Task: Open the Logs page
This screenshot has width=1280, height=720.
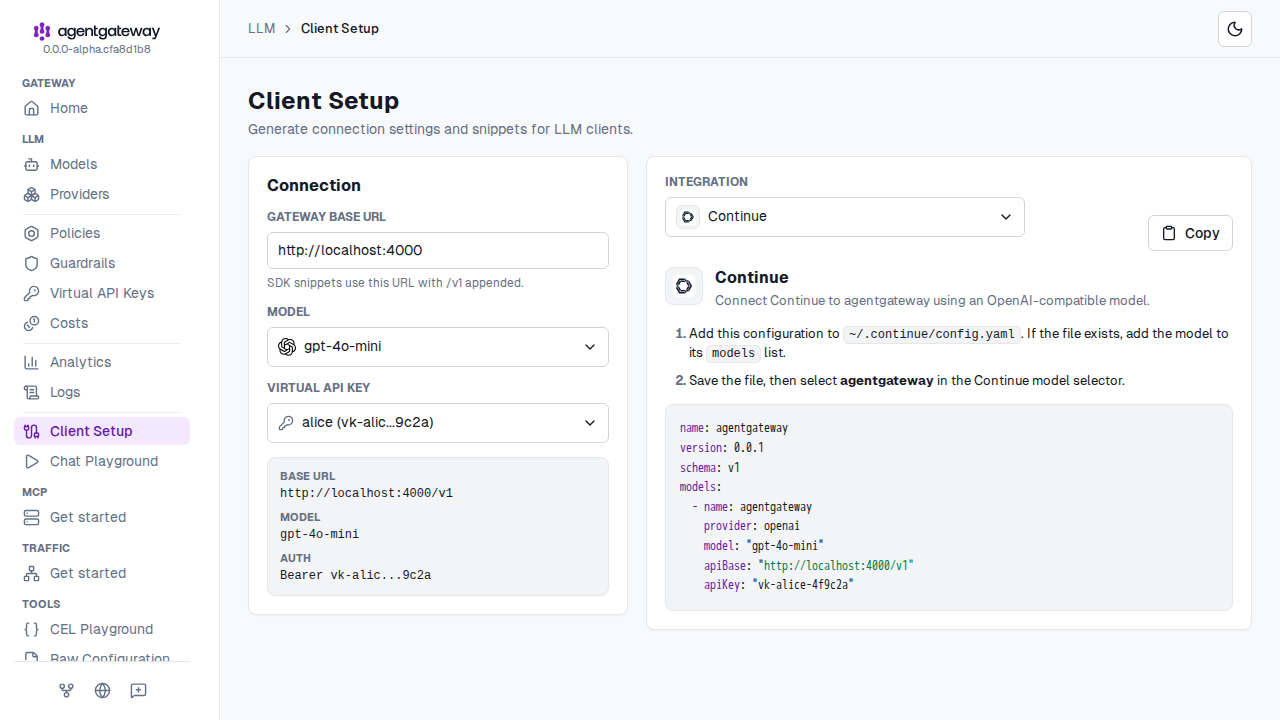Action: coord(102,392)
